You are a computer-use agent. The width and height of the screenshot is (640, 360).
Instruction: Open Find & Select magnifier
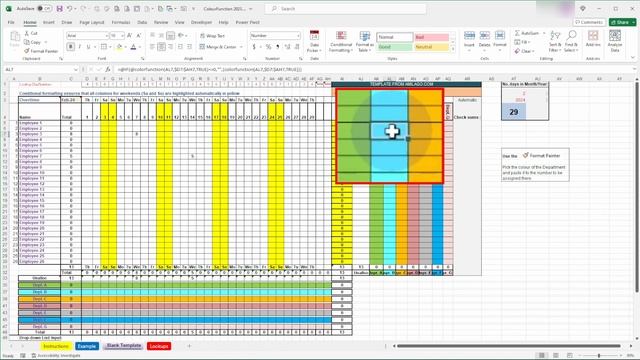[x=571, y=41]
